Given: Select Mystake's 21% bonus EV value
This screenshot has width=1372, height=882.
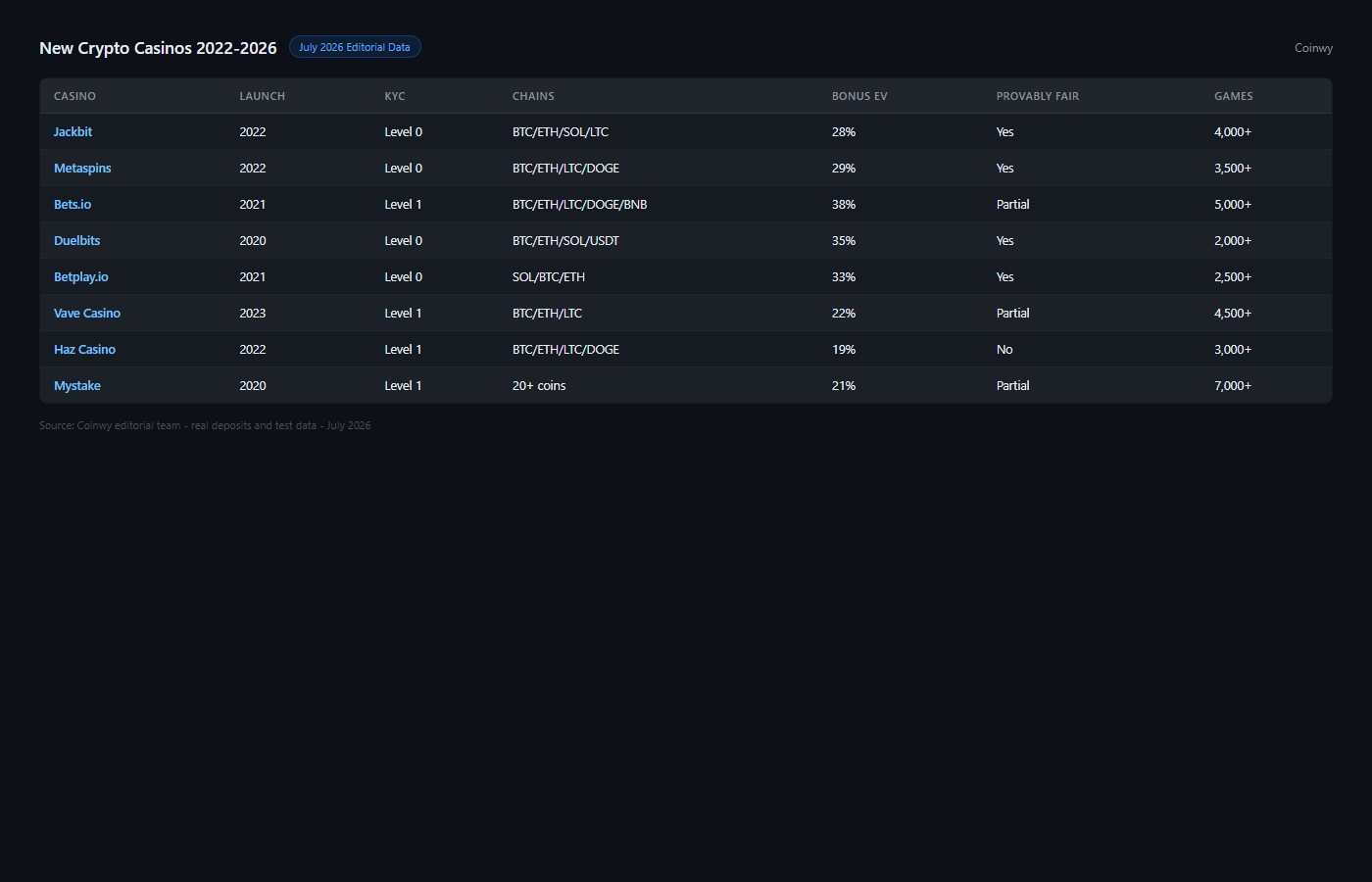Looking at the screenshot, I should 844,386.
